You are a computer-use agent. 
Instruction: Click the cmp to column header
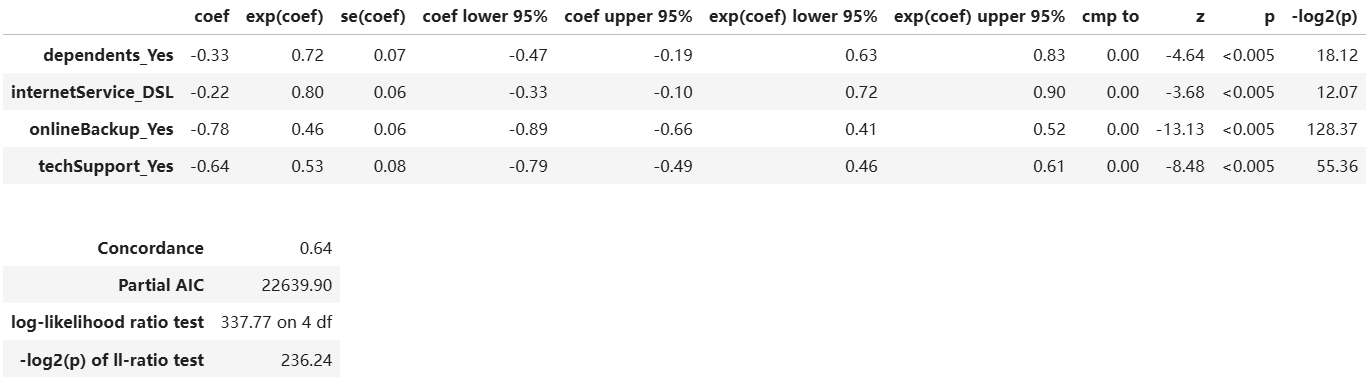pos(1110,16)
